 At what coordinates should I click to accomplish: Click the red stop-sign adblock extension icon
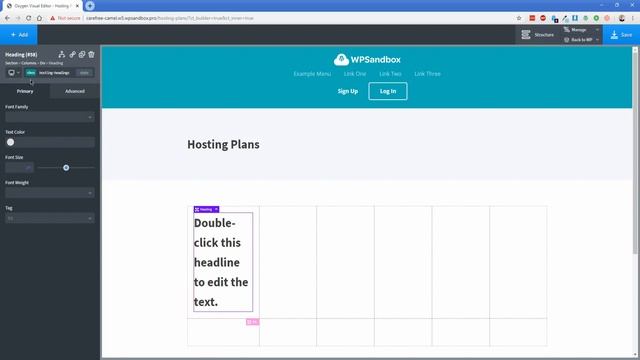(543, 18)
